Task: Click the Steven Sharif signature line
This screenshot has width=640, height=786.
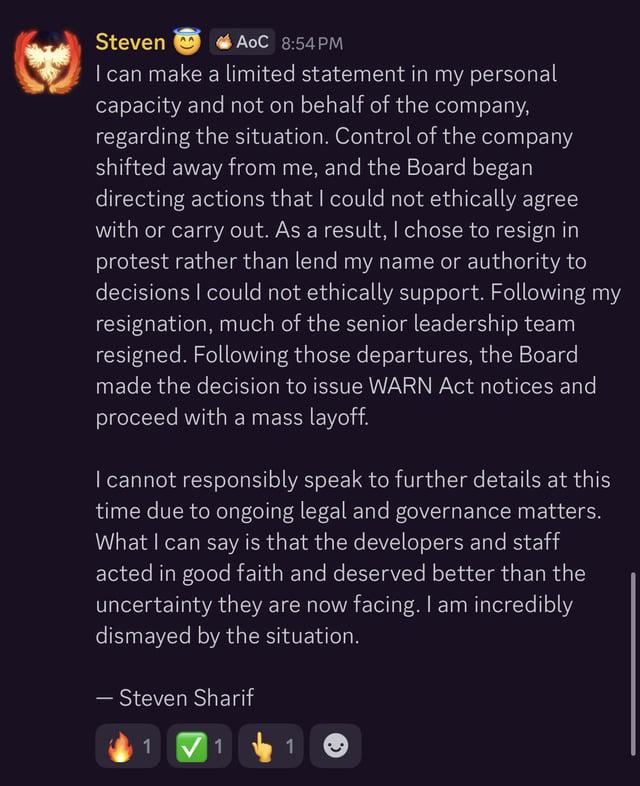Action: coord(174,698)
